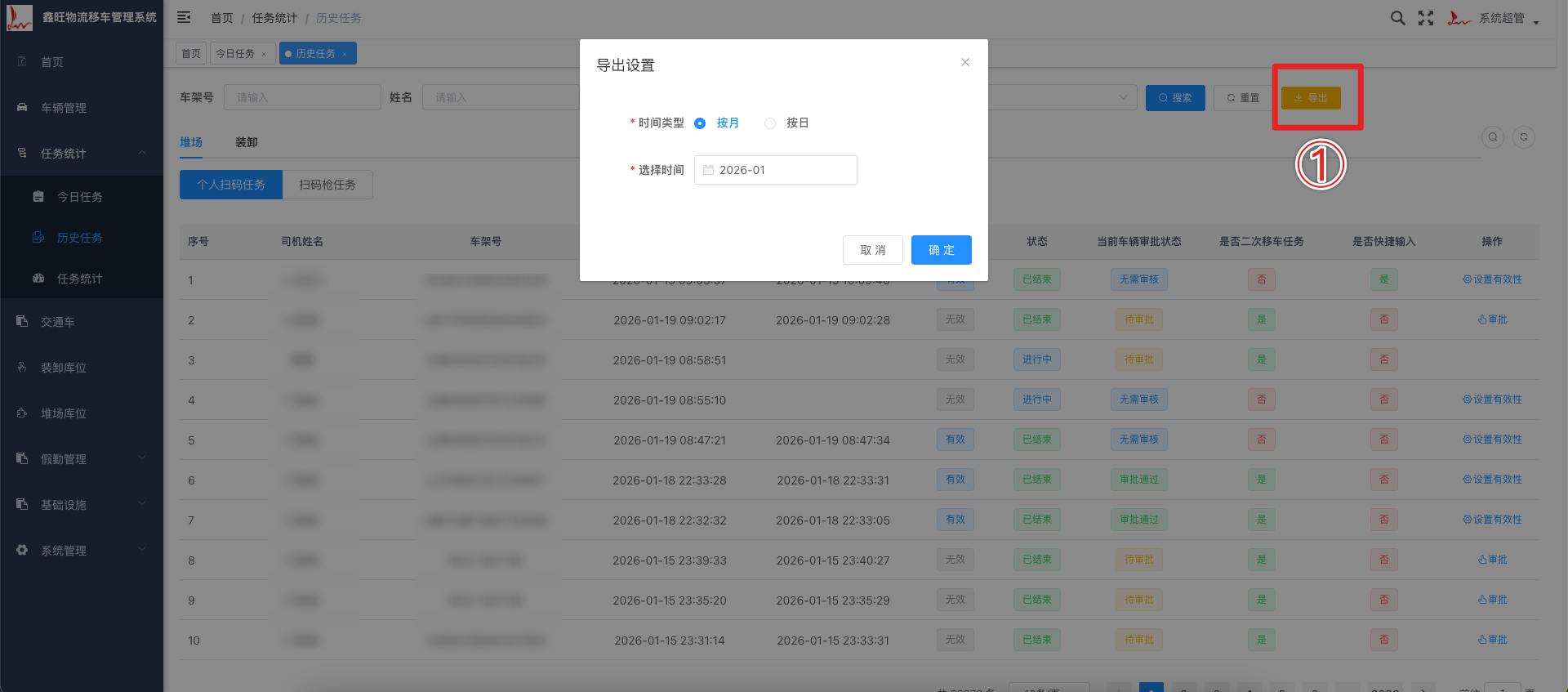Click the 搜索 search button
1568x692 pixels.
(x=1175, y=98)
